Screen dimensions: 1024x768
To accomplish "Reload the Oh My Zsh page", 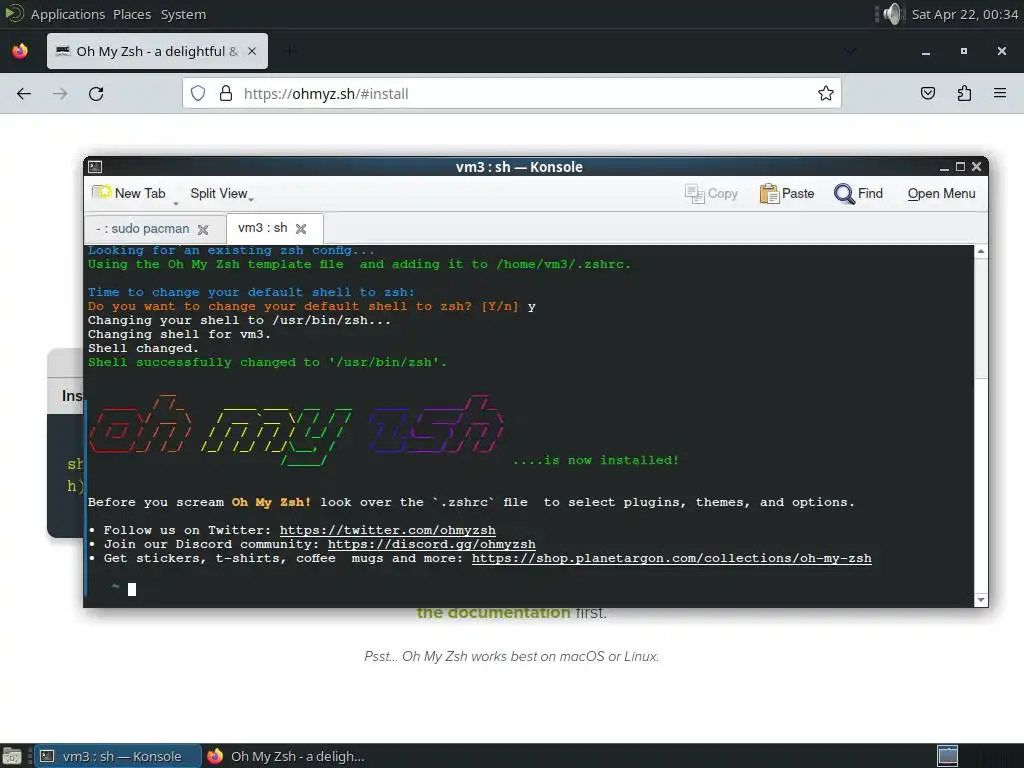I will [96, 93].
